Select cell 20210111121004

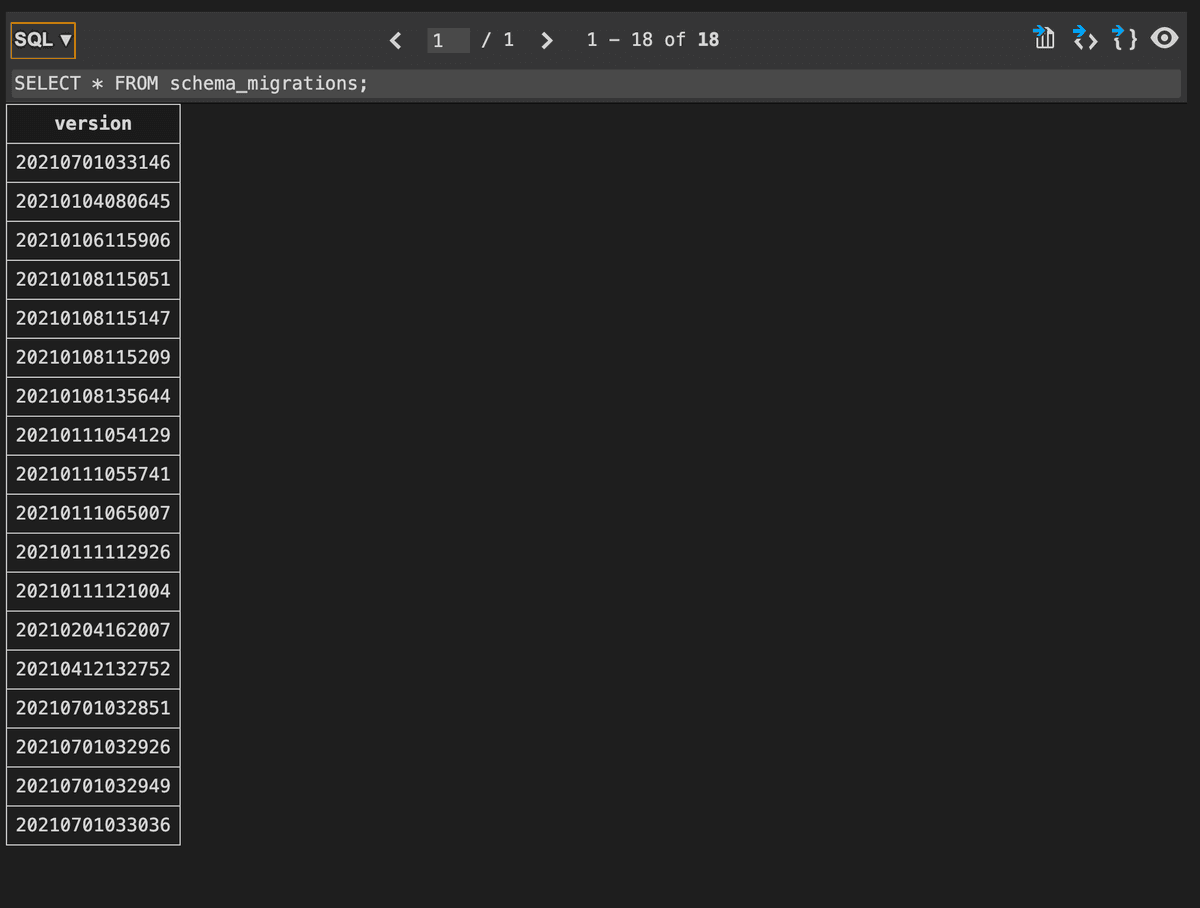click(93, 591)
